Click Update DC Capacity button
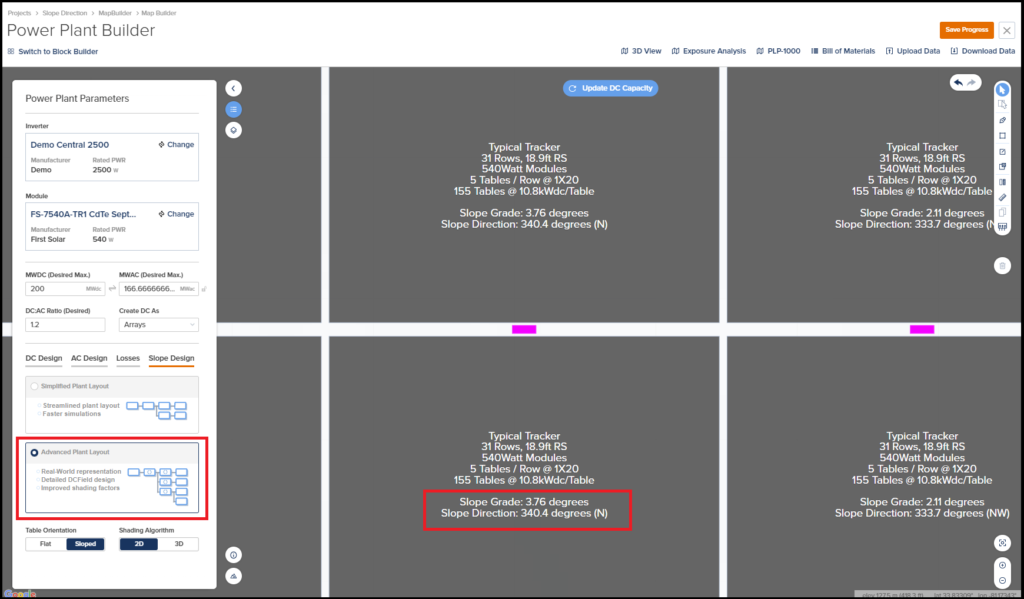 (x=611, y=88)
